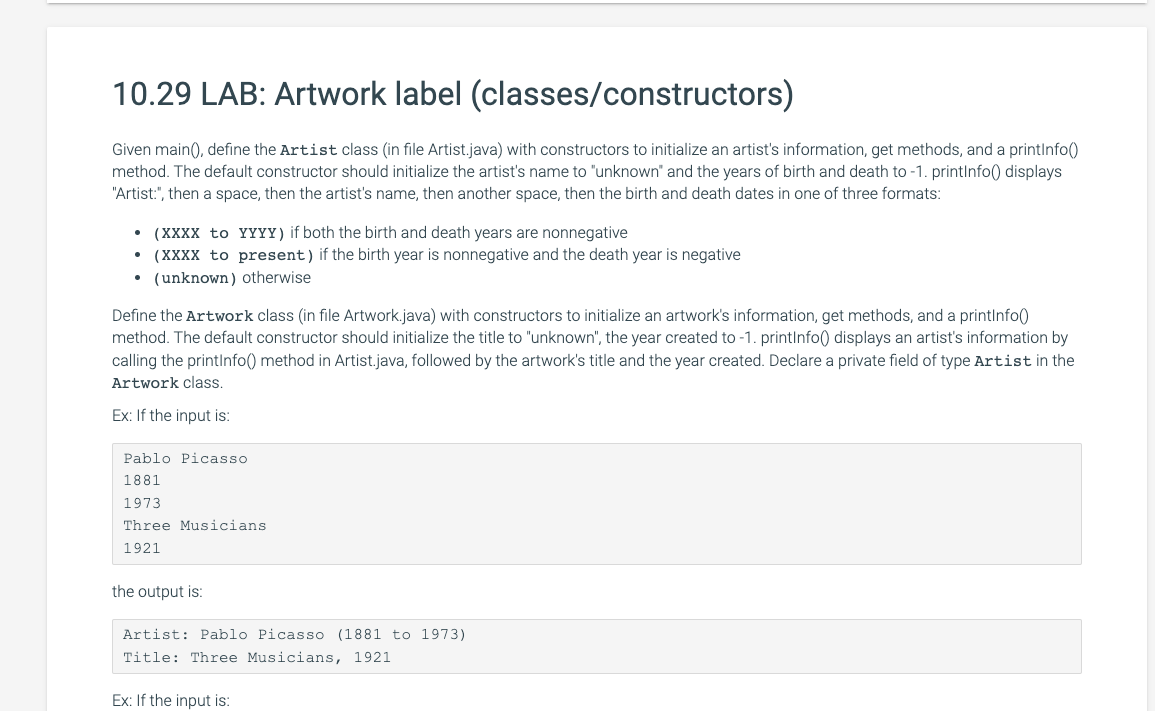Click 'Three Musicians' line in input example
The width and height of the screenshot is (1155, 711).
[x=194, y=525]
